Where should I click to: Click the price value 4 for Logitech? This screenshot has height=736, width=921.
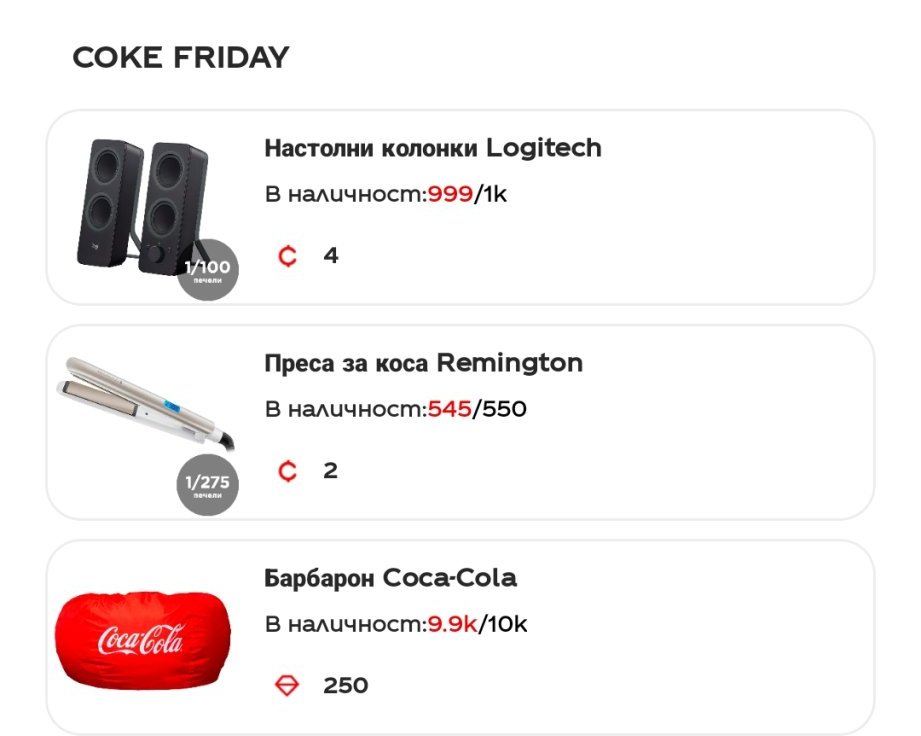(331, 256)
